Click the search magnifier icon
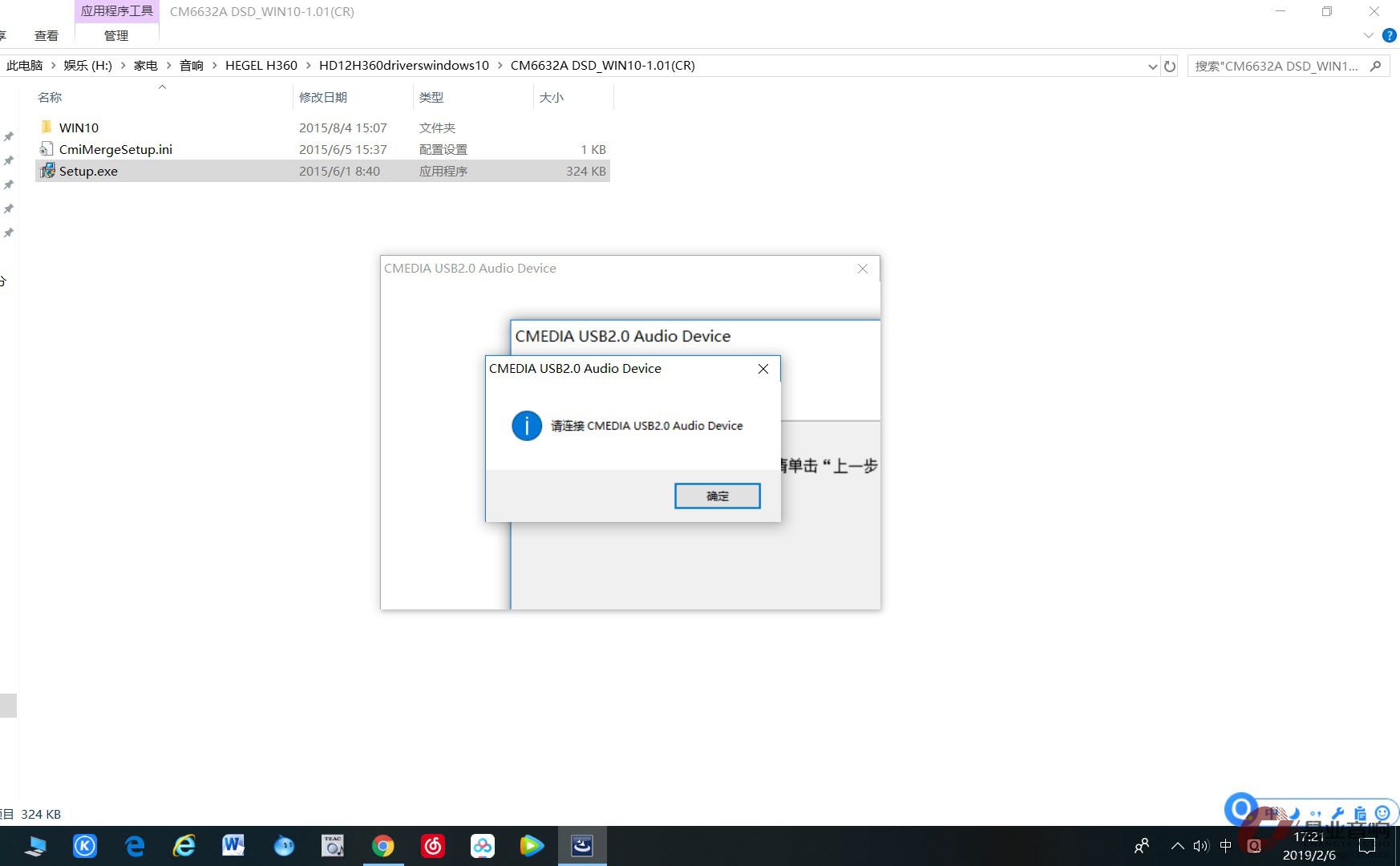This screenshot has width=1400, height=866. (1376, 66)
